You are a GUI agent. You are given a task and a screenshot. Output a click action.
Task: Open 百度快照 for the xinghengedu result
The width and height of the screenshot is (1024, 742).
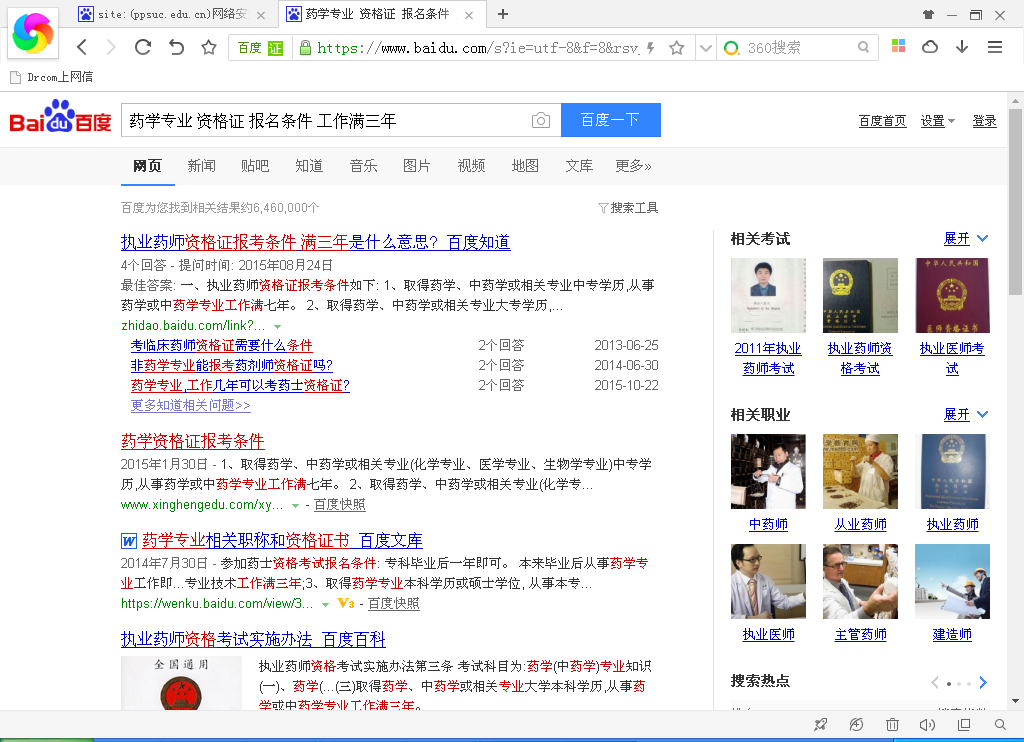click(340, 505)
